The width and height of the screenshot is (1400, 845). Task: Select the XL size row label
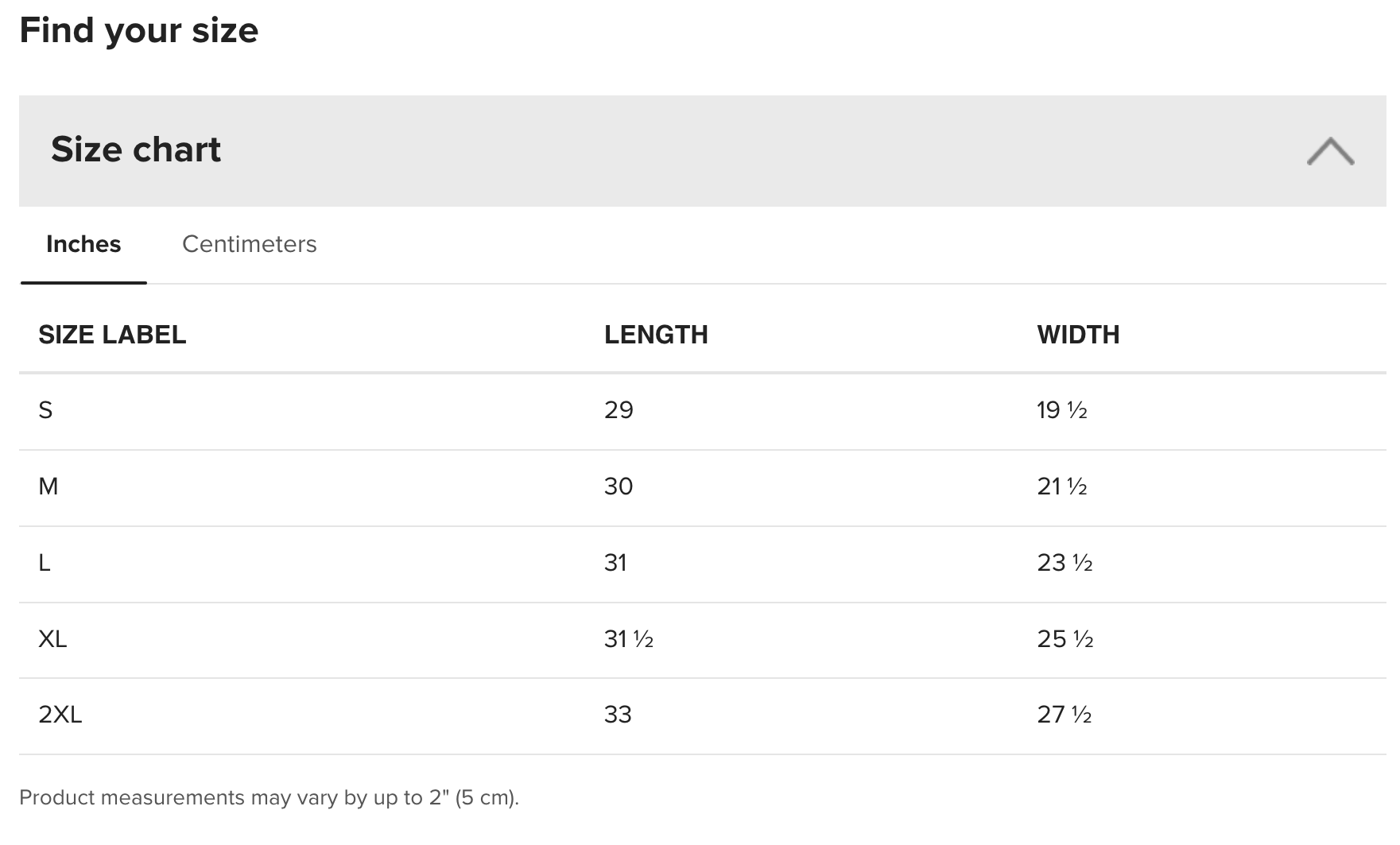52,639
